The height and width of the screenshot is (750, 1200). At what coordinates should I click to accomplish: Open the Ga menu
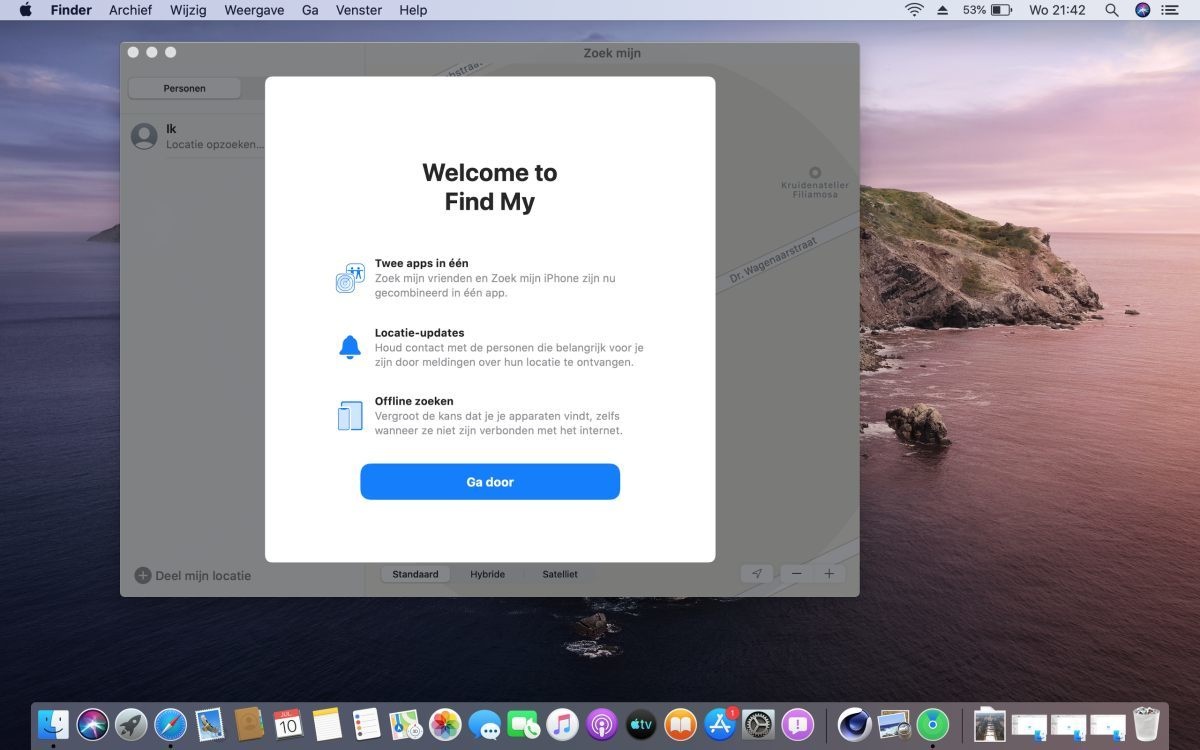pos(310,10)
